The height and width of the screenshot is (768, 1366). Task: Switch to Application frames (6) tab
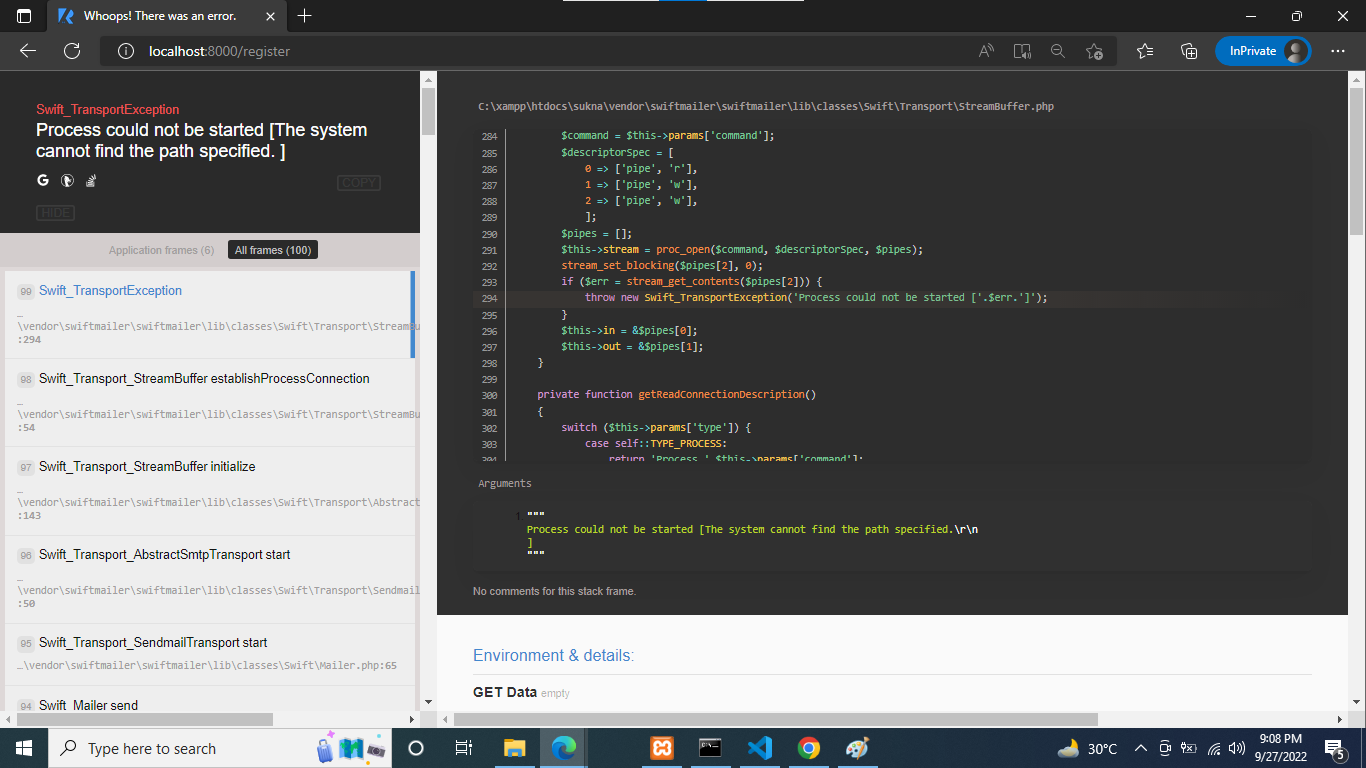(x=161, y=250)
